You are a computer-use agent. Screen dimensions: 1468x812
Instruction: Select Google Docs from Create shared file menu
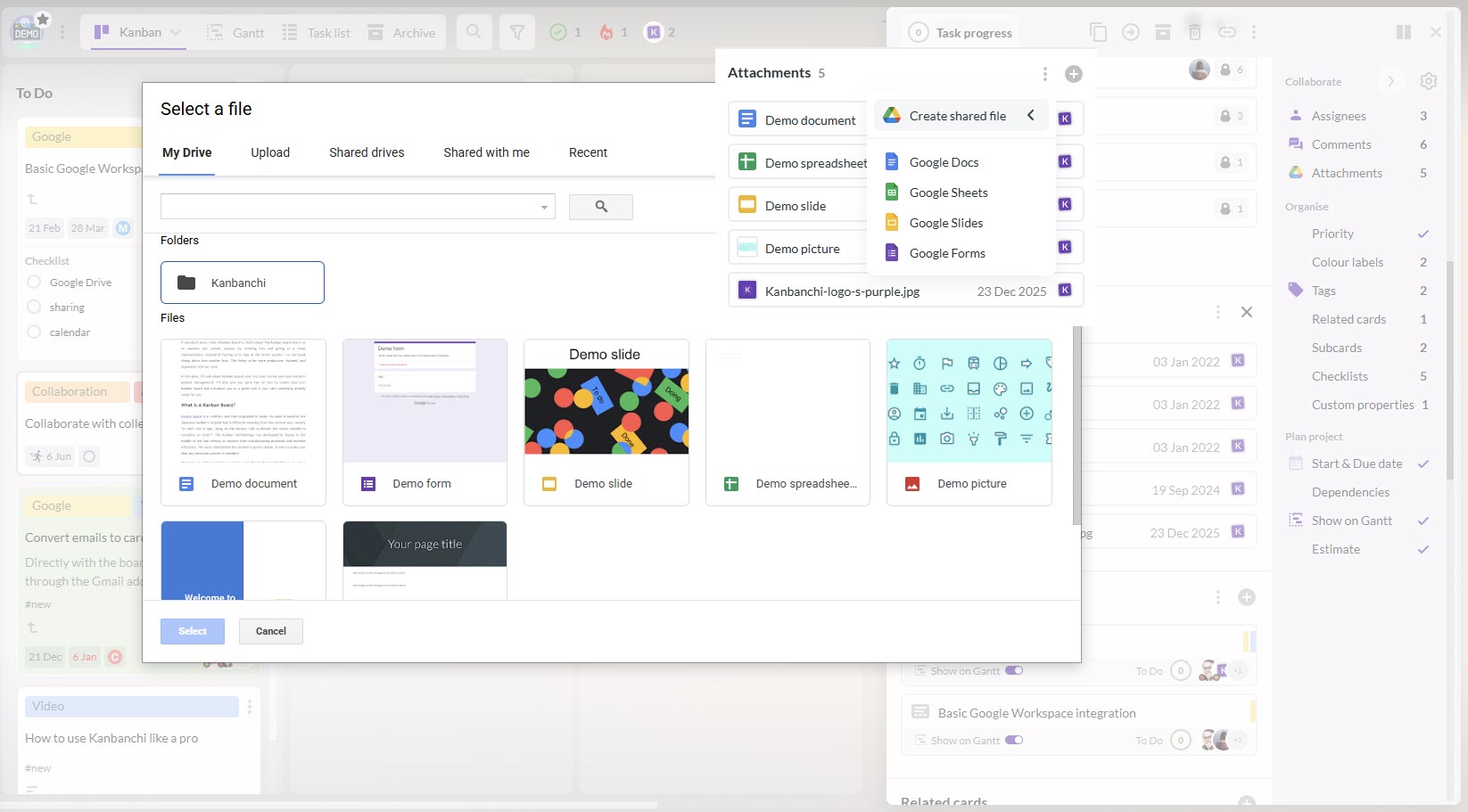pyautogui.click(x=944, y=161)
